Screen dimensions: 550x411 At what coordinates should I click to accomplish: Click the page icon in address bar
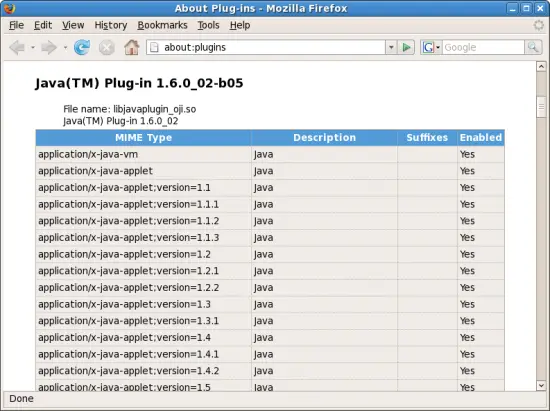point(154,47)
